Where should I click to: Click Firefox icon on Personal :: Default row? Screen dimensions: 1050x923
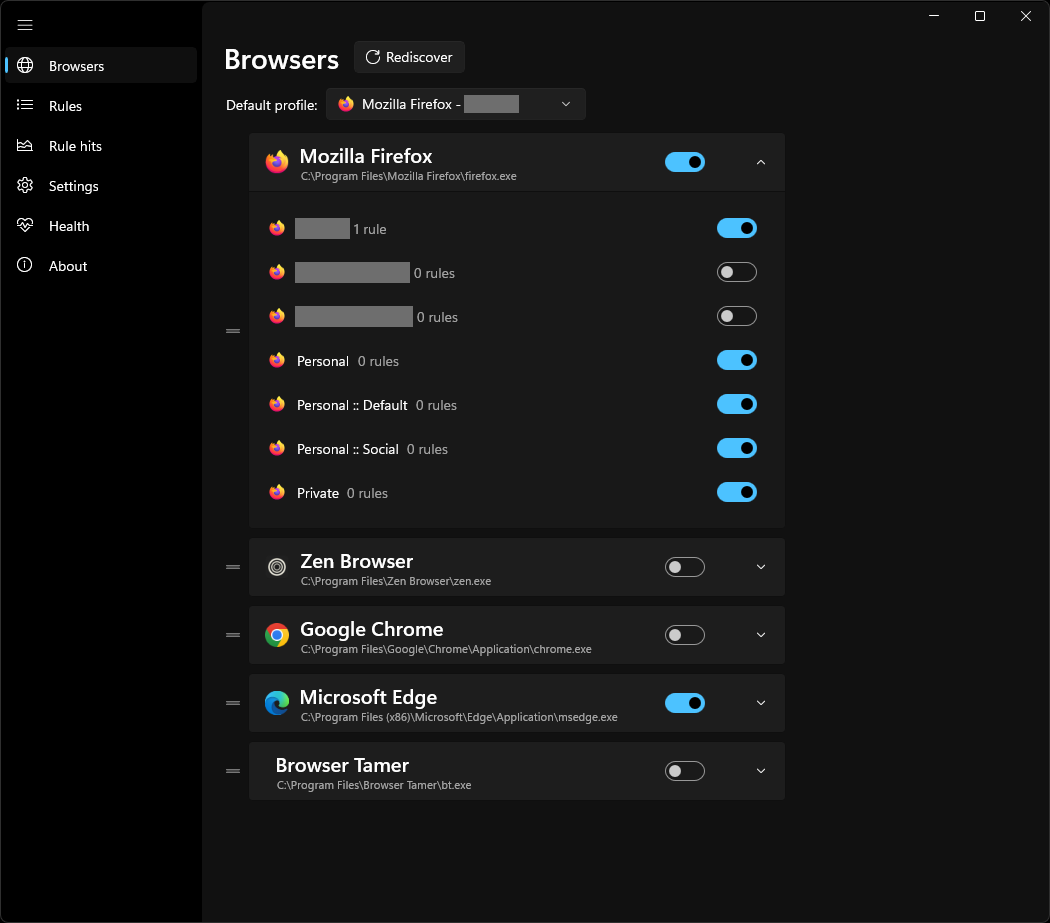point(277,405)
